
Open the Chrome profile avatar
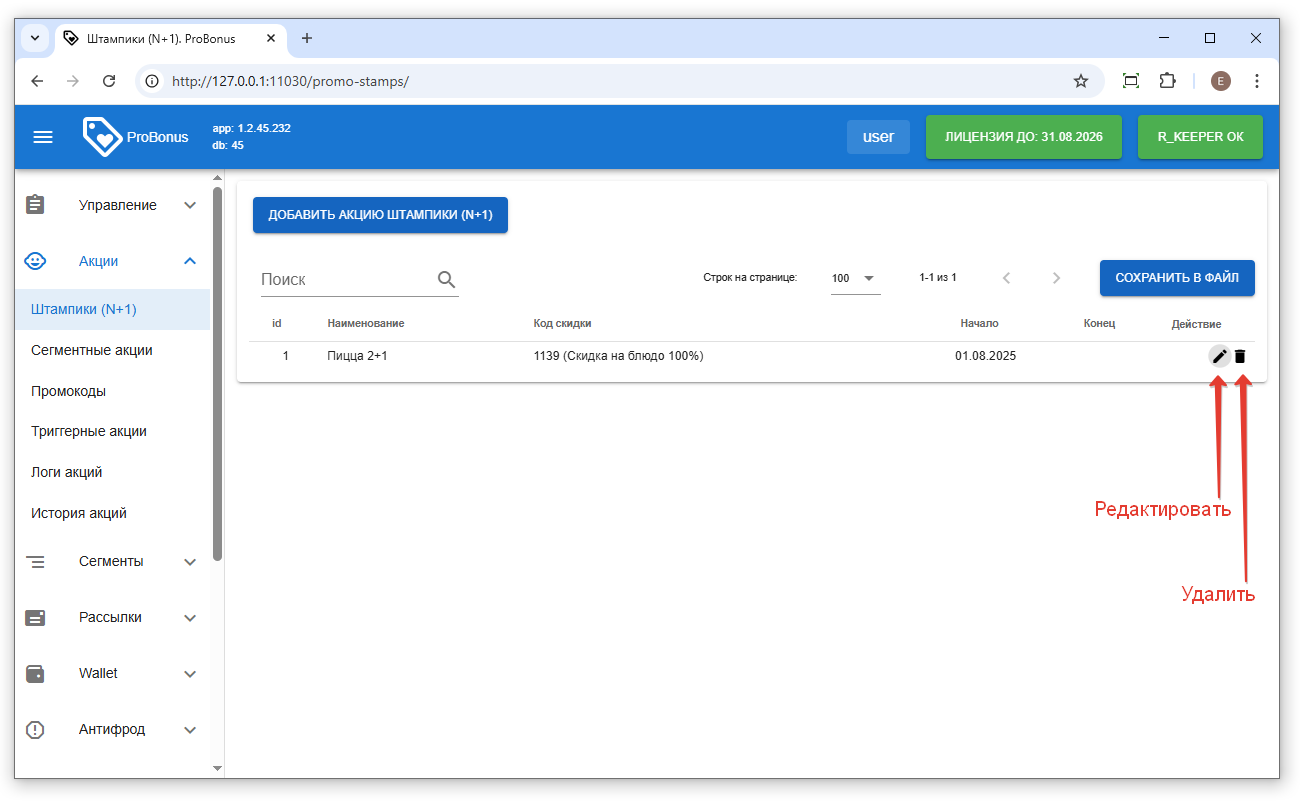[1221, 81]
